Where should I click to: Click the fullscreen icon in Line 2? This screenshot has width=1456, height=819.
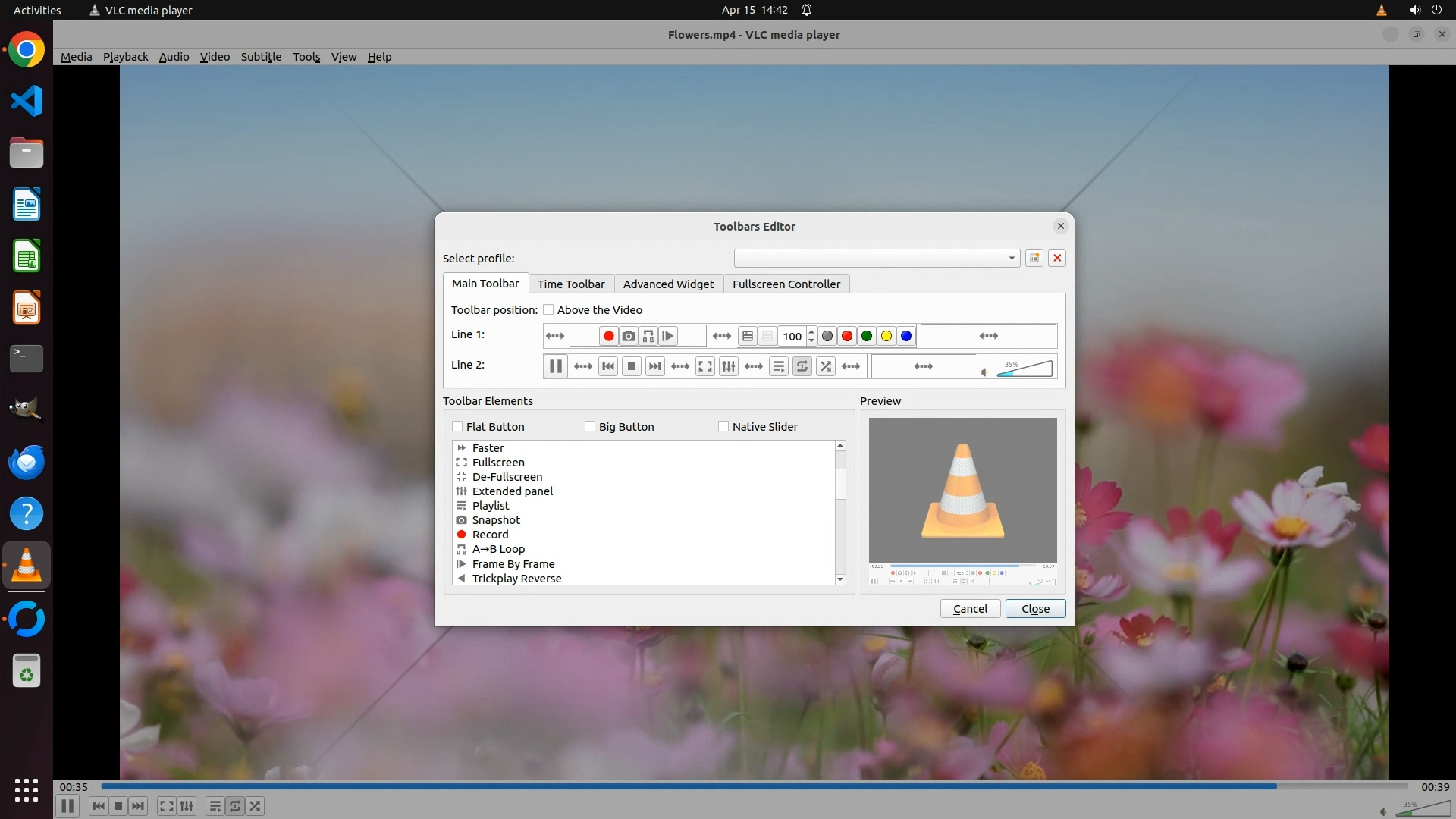705,366
